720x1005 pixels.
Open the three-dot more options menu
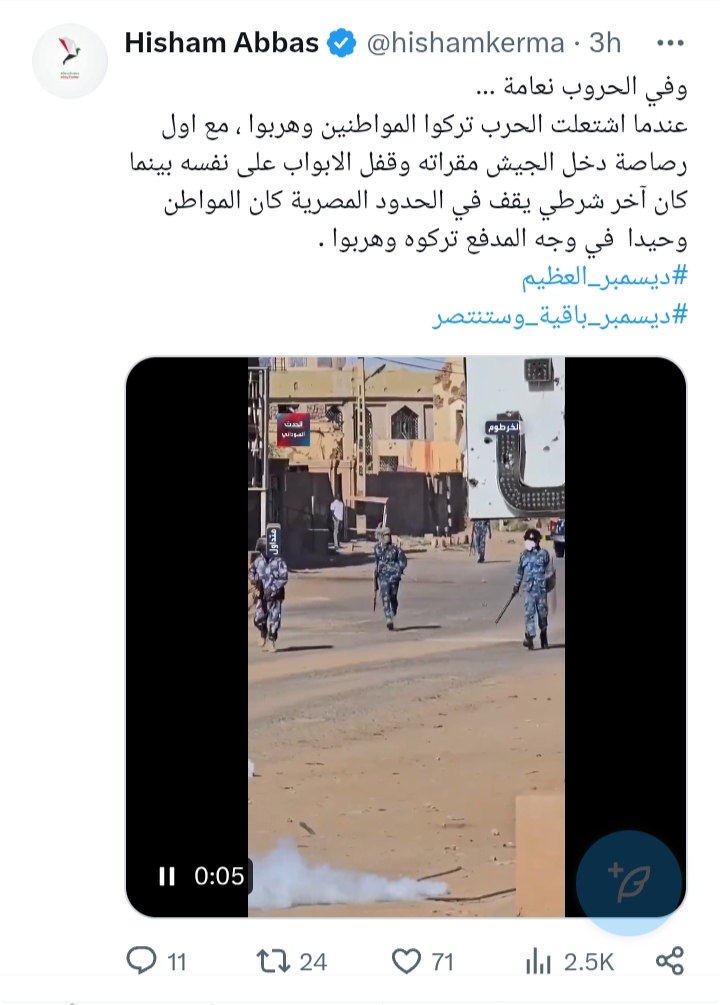(x=671, y=44)
